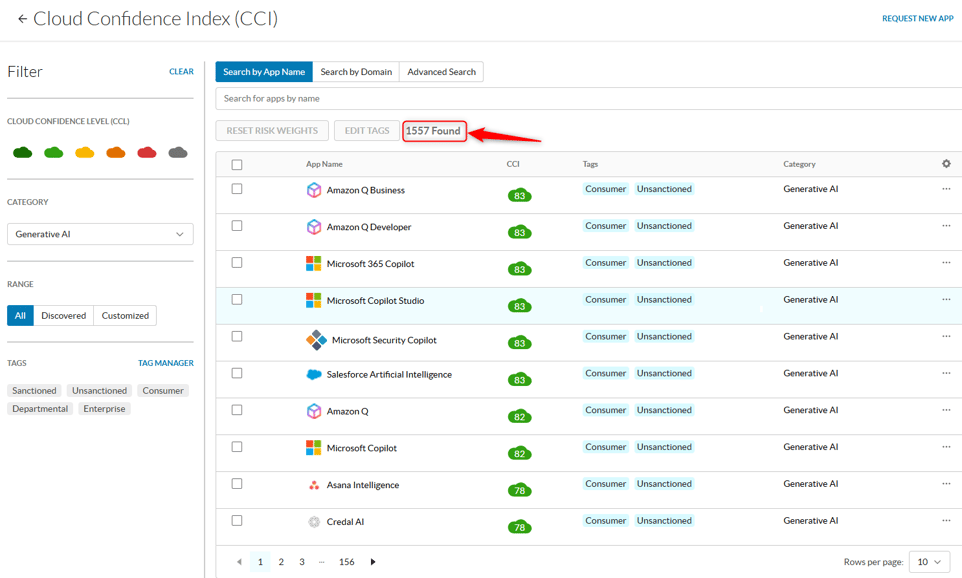This screenshot has height=578, width=962.
Task: Check the Microsoft Copilot Studio row checkbox
Action: click(x=237, y=299)
